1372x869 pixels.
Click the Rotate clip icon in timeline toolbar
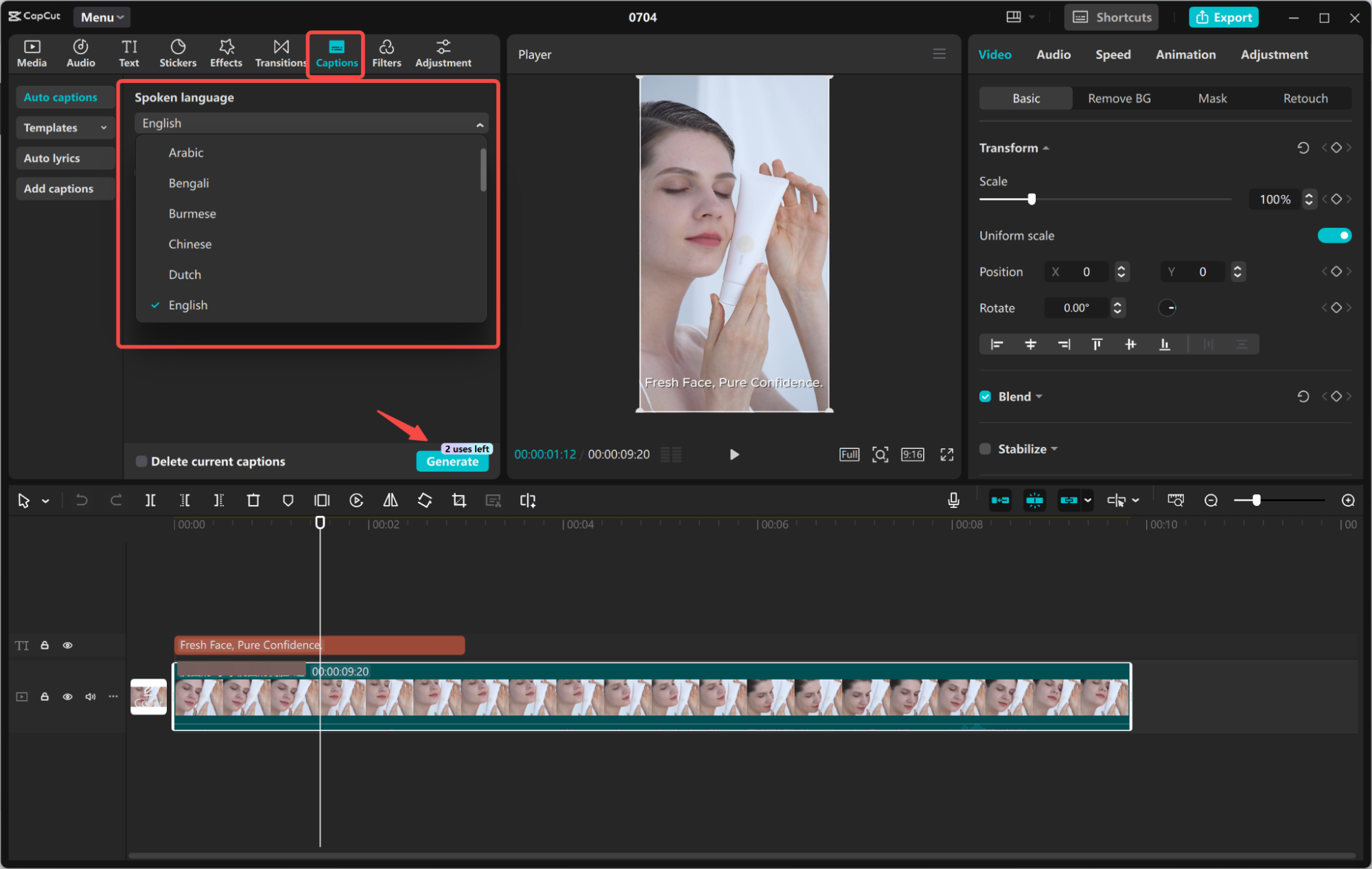point(425,500)
